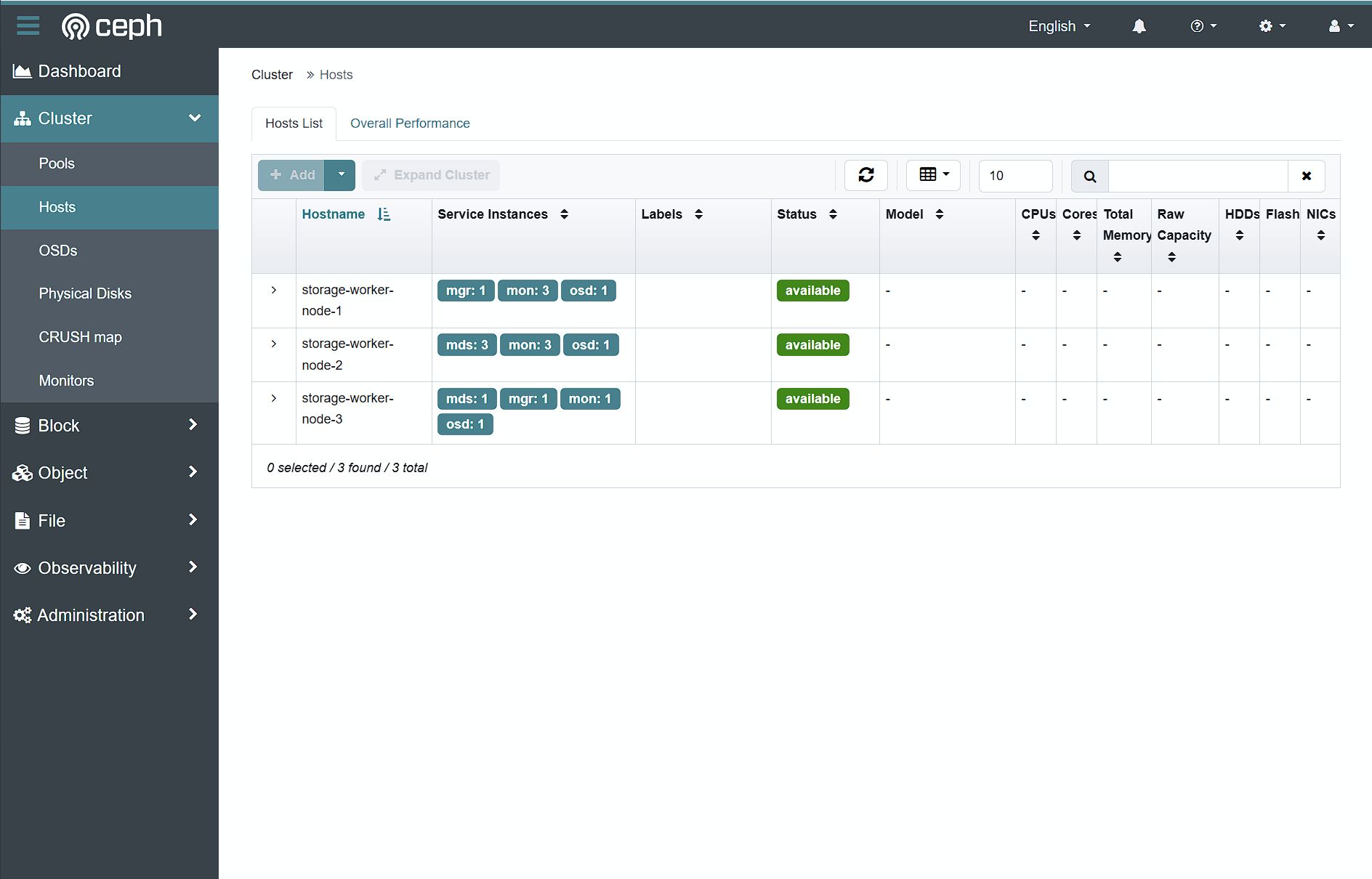Toggle sorting on Service Instances column

click(564, 214)
